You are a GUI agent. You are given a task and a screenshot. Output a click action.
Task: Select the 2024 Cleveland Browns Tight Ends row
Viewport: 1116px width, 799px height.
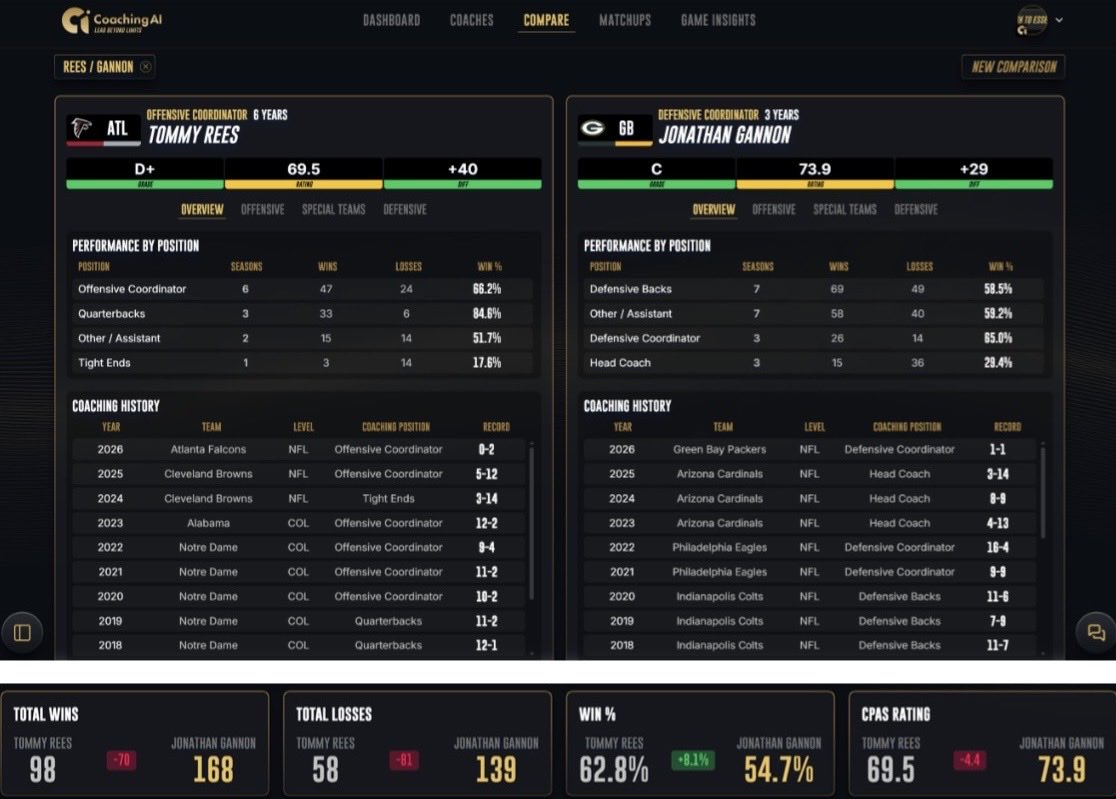point(299,498)
